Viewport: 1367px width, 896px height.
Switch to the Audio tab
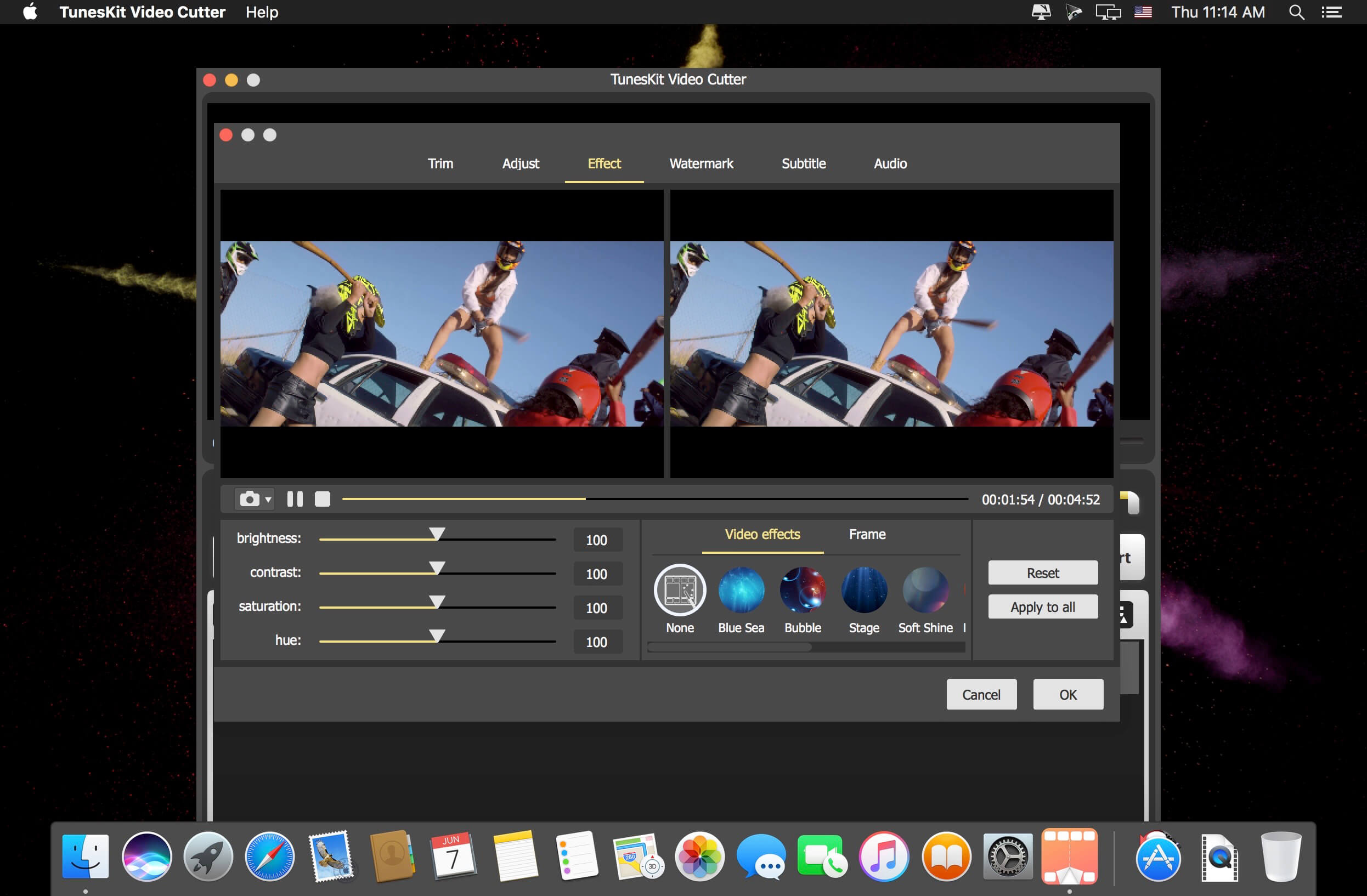coord(891,163)
